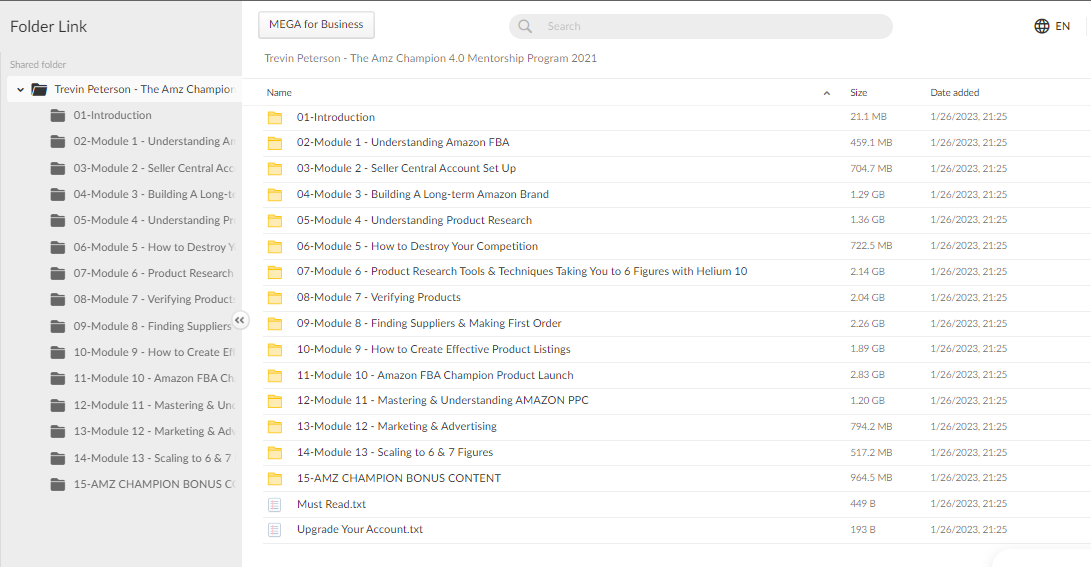Click folder icon of 04-Module 3 row in file list
This screenshot has height=567, width=1091.
point(275,195)
